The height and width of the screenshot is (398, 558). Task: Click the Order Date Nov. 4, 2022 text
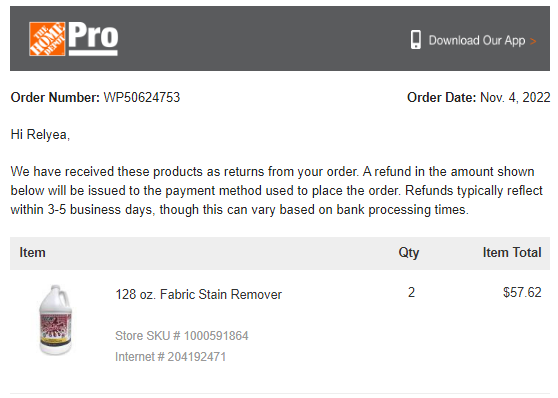click(479, 97)
